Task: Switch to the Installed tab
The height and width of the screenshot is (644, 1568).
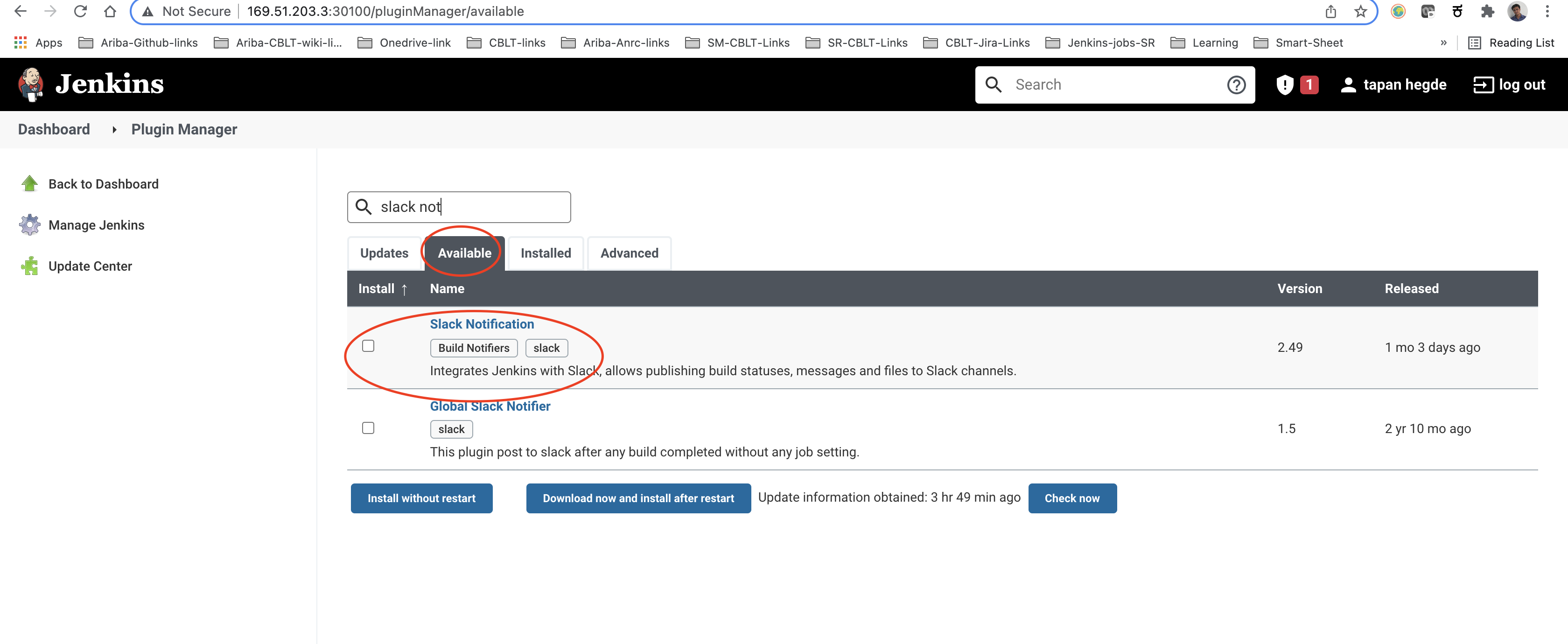Action: tap(546, 253)
